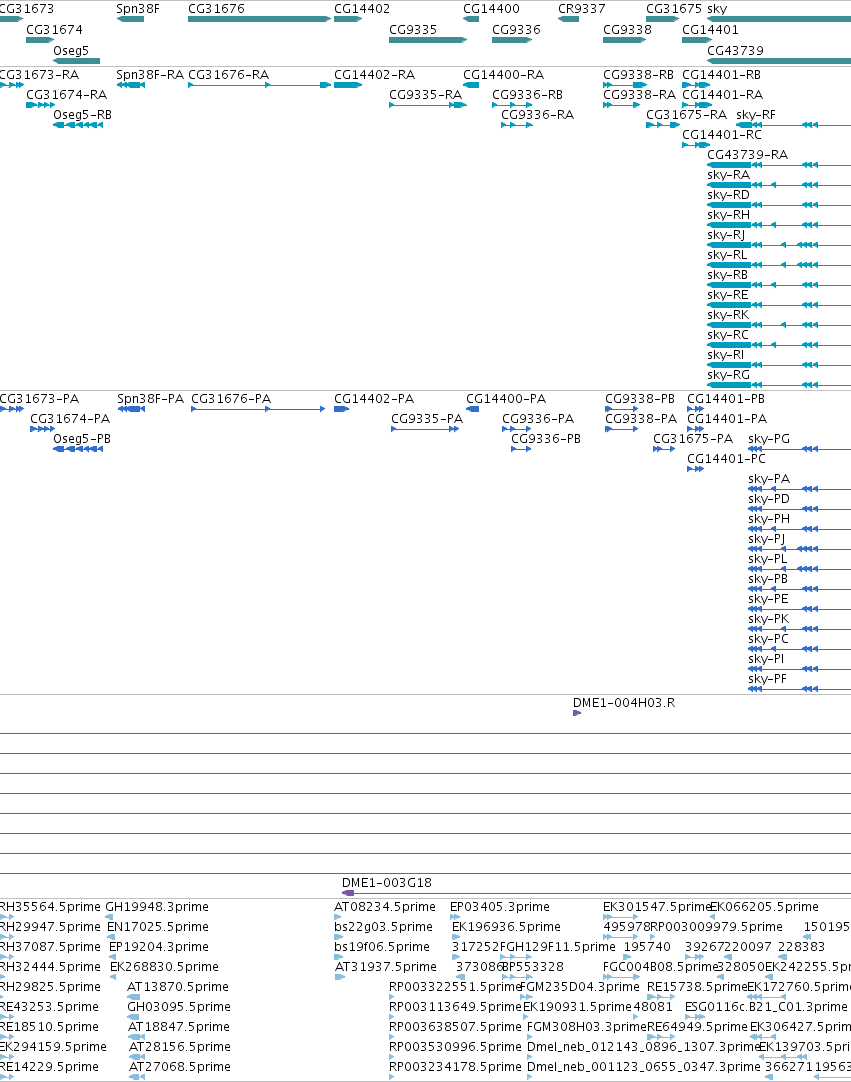Screen dimensions: 851x1082
Task: Select the Oseg5-PB CDS feature
Action: click(78, 449)
